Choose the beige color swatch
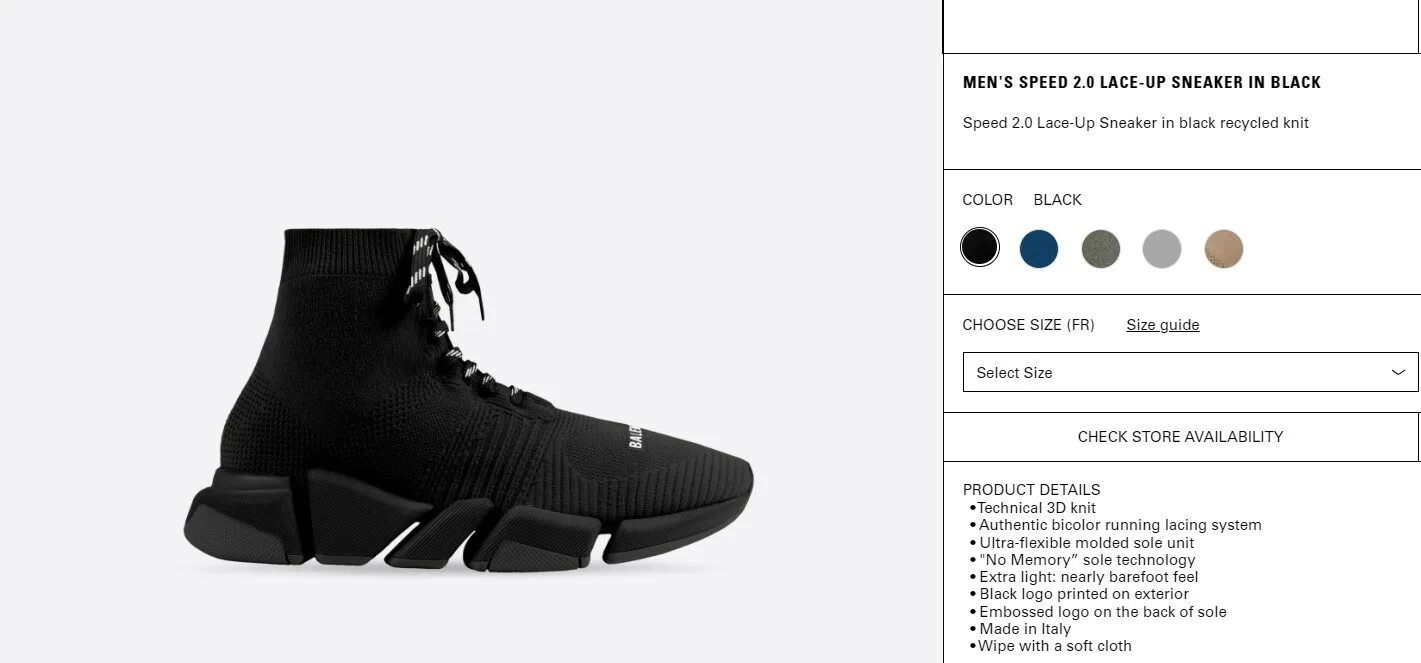1421x663 pixels. pyautogui.click(x=1224, y=248)
